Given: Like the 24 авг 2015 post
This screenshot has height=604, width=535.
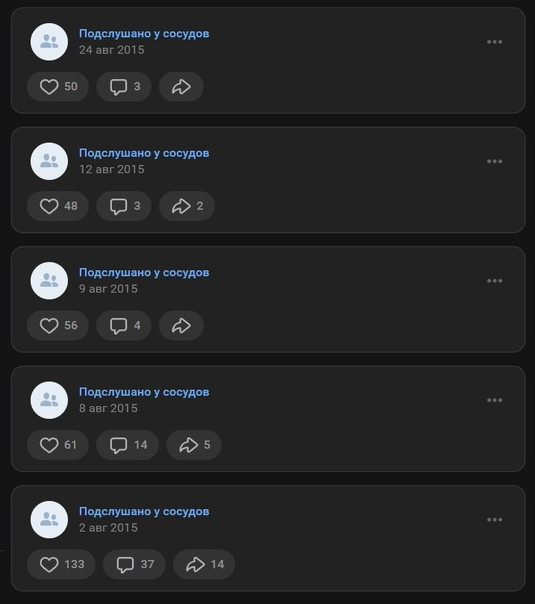Looking at the screenshot, I should pos(58,87).
